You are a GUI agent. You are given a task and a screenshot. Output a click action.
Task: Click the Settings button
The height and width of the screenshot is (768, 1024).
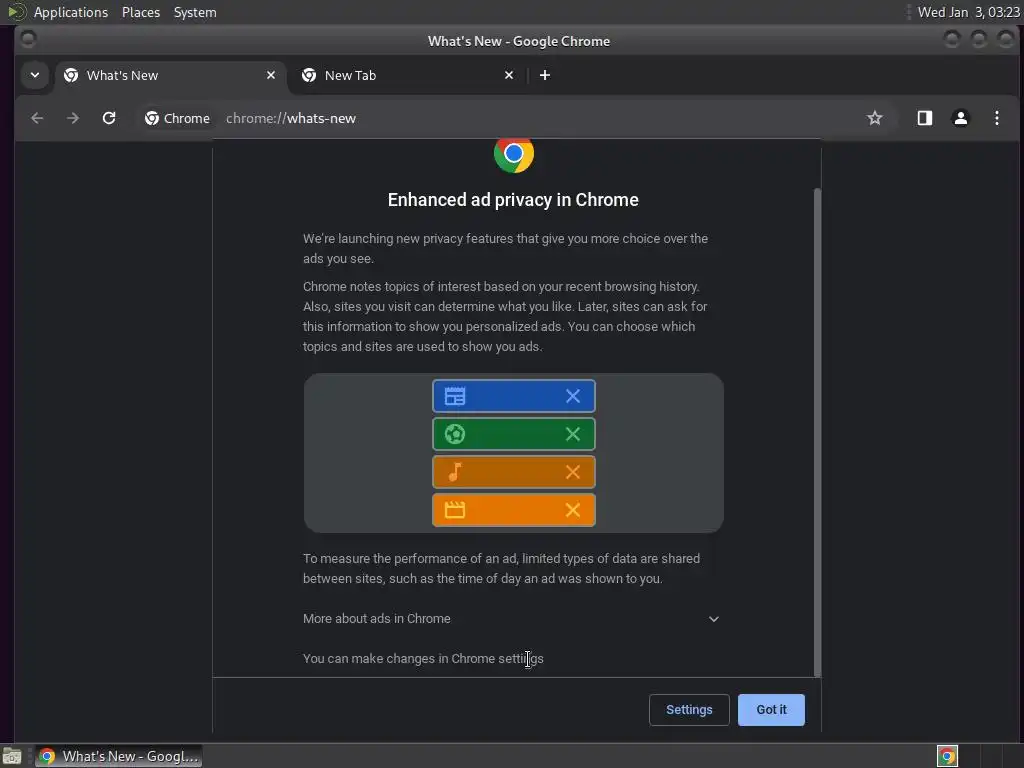pyautogui.click(x=689, y=710)
